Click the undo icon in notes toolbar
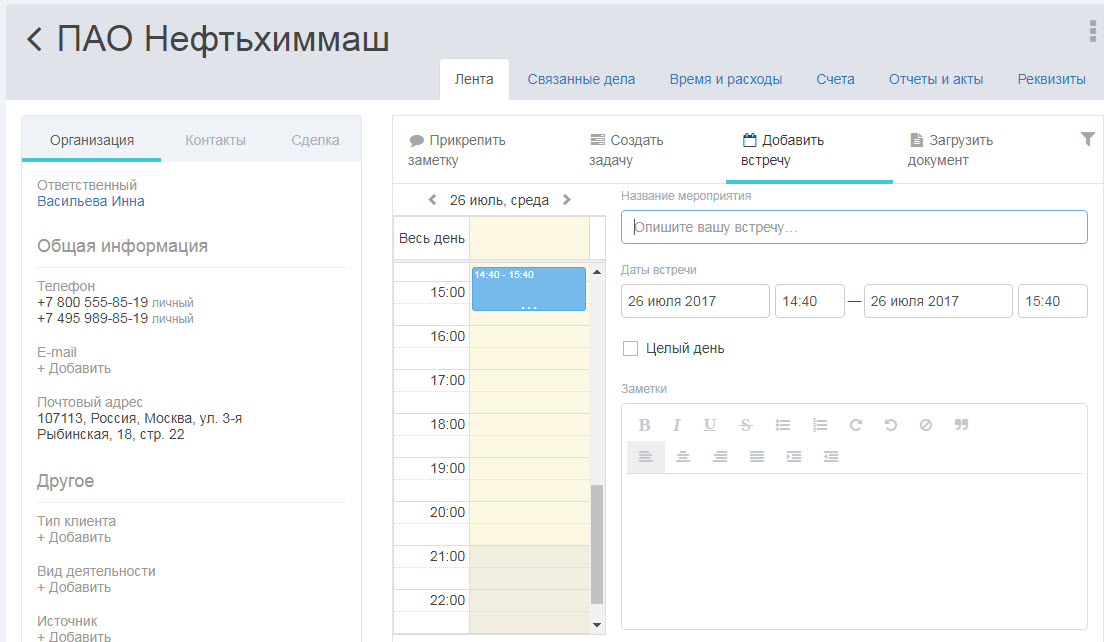This screenshot has width=1104, height=642. click(x=891, y=425)
